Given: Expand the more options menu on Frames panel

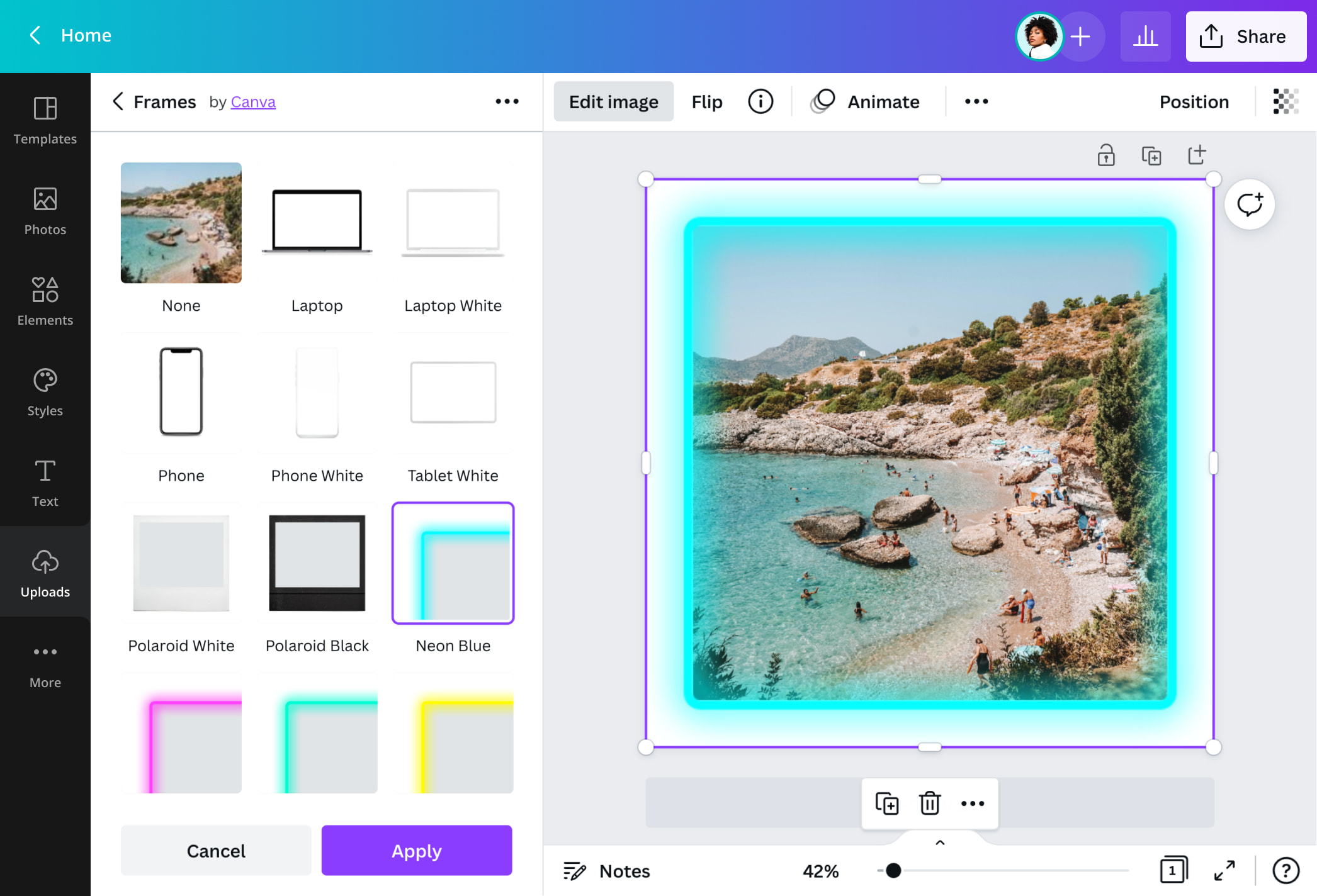Looking at the screenshot, I should [x=508, y=101].
